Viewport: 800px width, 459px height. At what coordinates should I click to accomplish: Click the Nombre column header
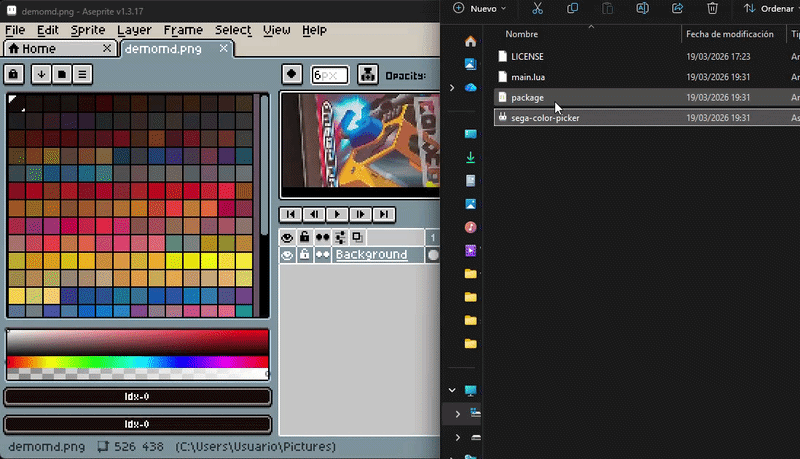522,34
